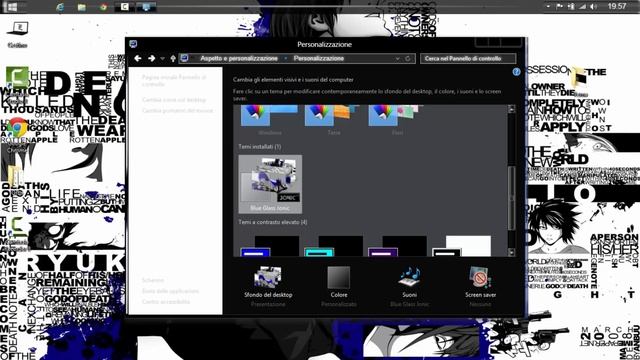Open Cambia icone sul desktop link
Screen dimensions: 640x360
(174, 100)
